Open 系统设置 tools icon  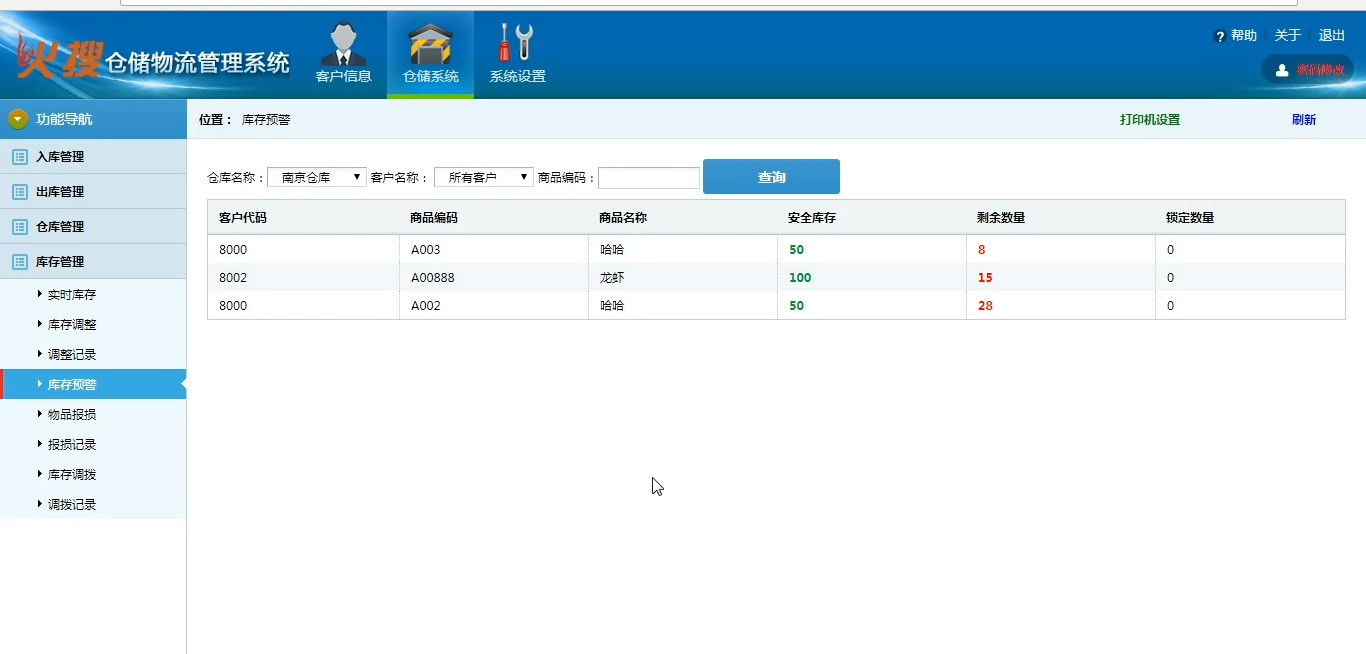point(516,43)
